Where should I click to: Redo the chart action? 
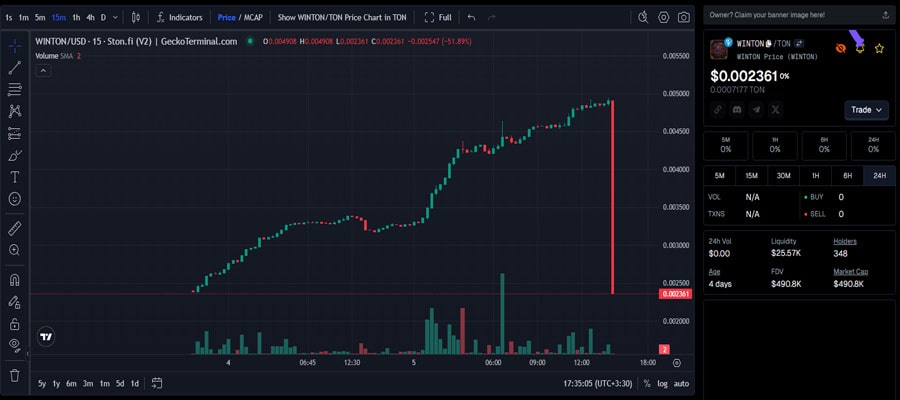coord(491,17)
